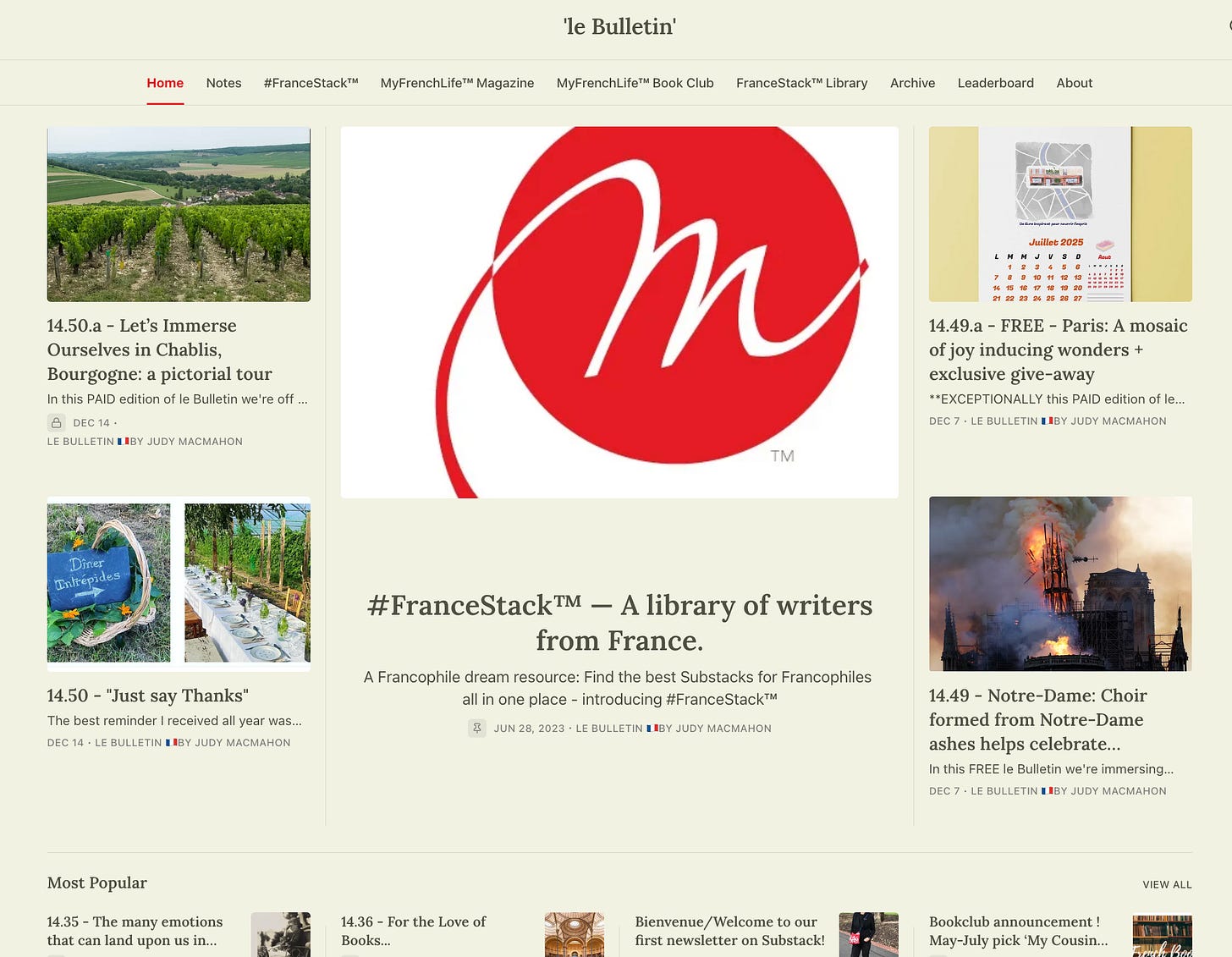Click the library interior thumbnail for 14.36
Image resolution: width=1232 pixels, height=957 pixels.
[575, 934]
